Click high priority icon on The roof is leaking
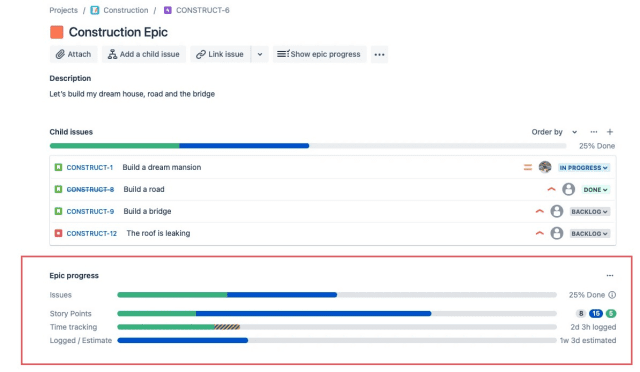 coord(540,234)
